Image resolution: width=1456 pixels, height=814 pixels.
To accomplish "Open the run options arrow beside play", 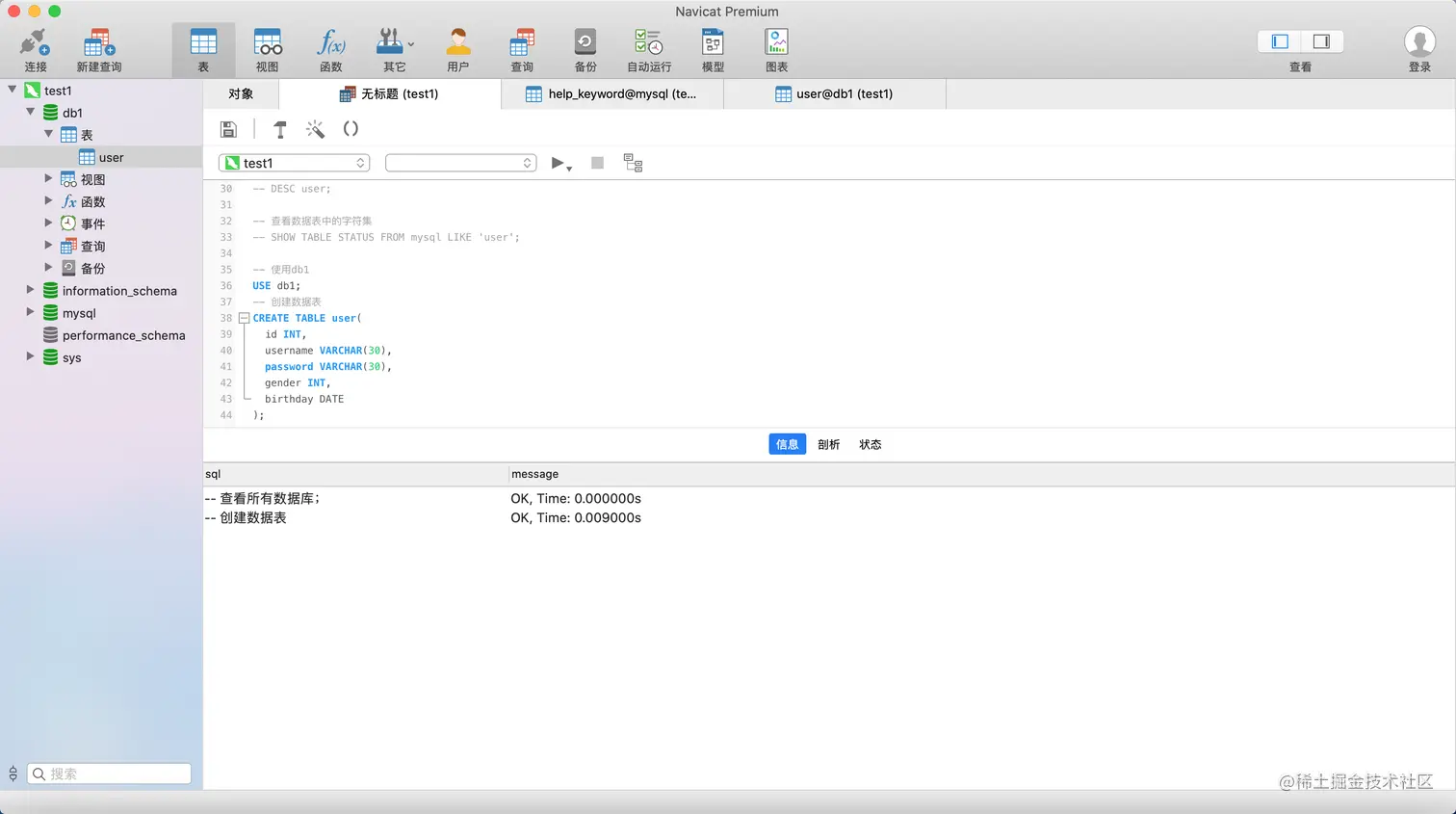I will pos(569,169).
